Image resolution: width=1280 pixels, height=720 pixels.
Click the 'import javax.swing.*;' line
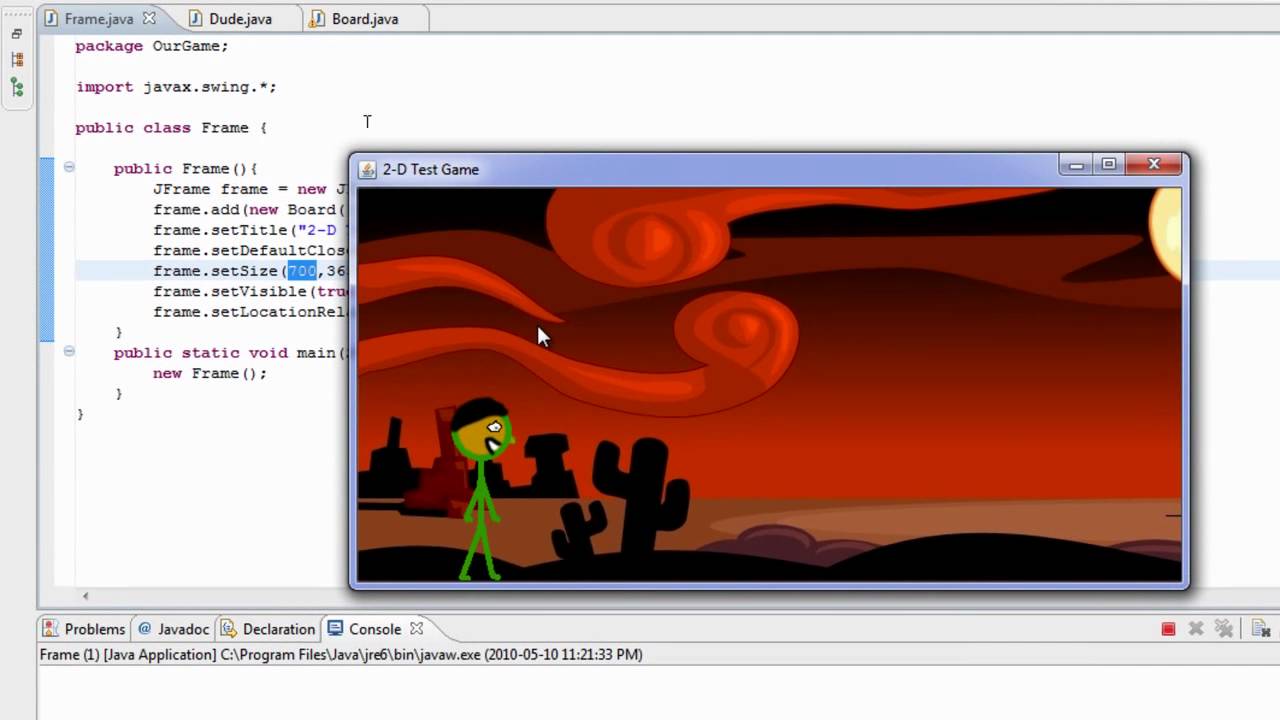[176, 87]
